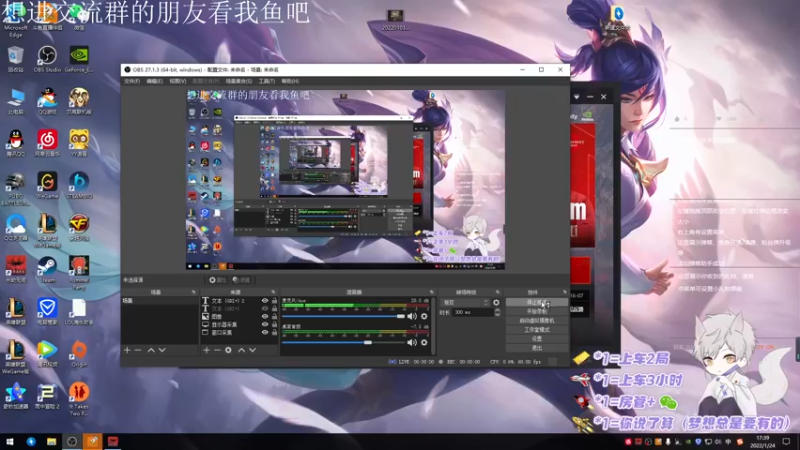Viewport: 800px width, 450px height.
Task: Open It Takes Two desktop shortcut
Action: [x=79, y=399]
